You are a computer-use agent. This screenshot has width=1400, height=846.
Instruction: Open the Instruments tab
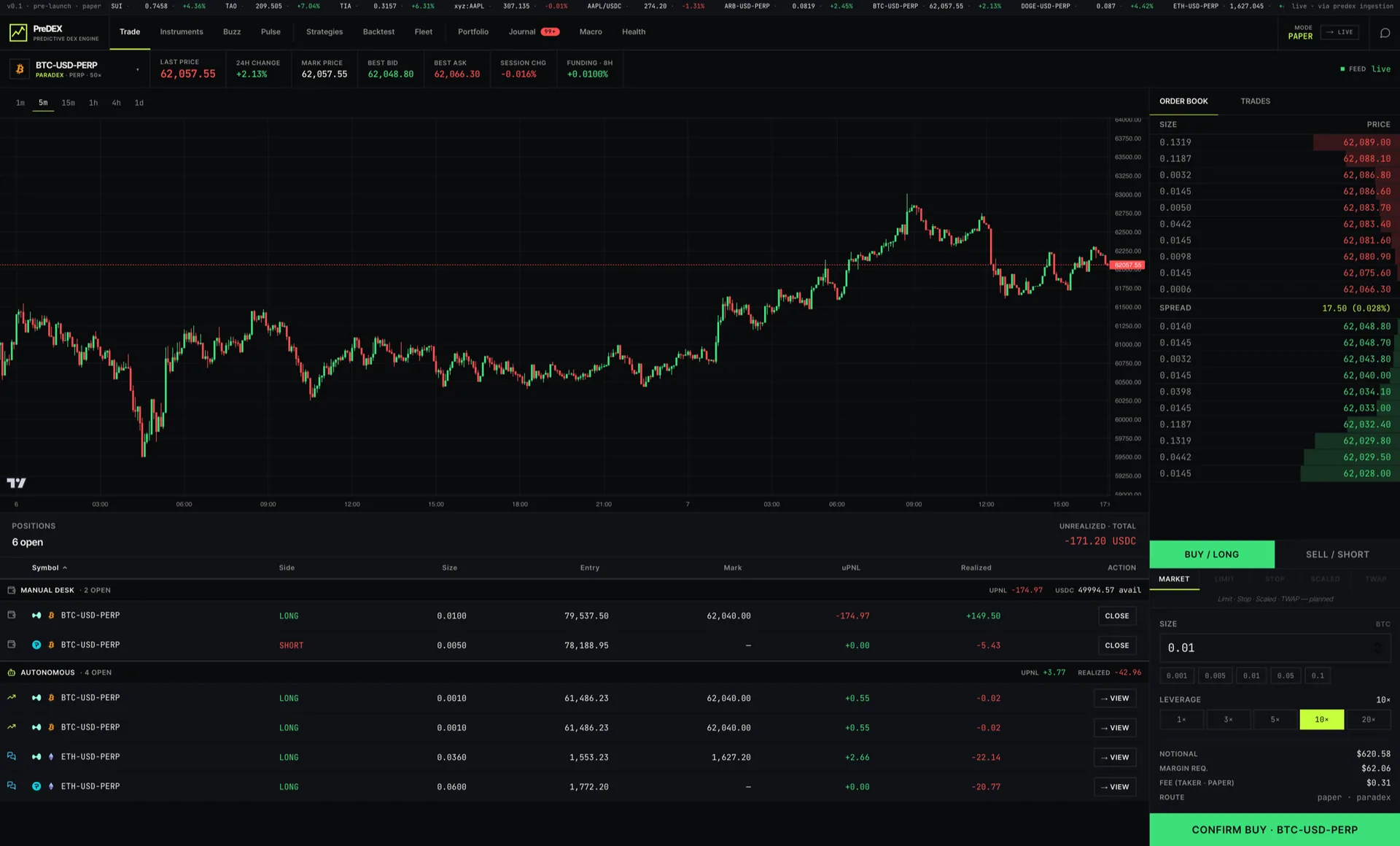click(182, 32)
